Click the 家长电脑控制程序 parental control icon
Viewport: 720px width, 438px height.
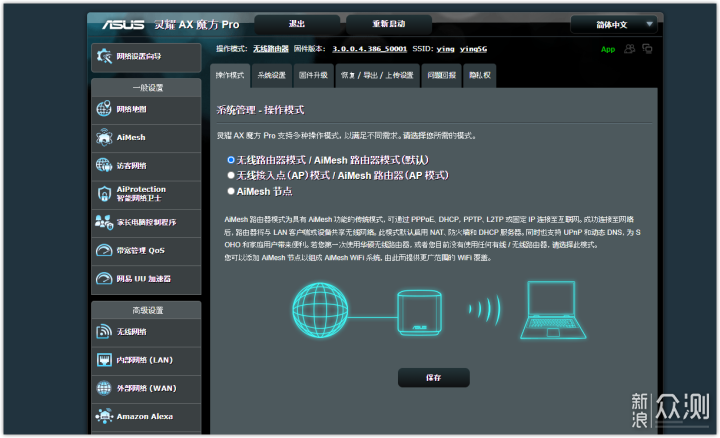[104, 222]
